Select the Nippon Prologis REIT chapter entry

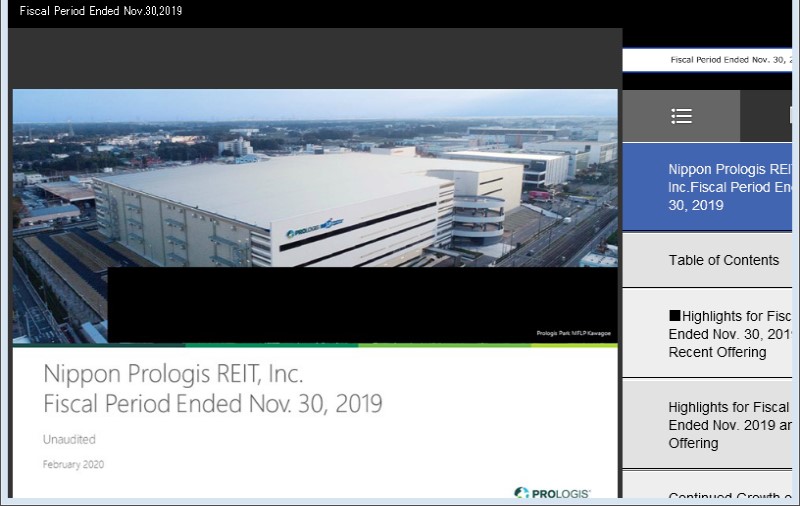pyautogui.click(x=707, y=187)
